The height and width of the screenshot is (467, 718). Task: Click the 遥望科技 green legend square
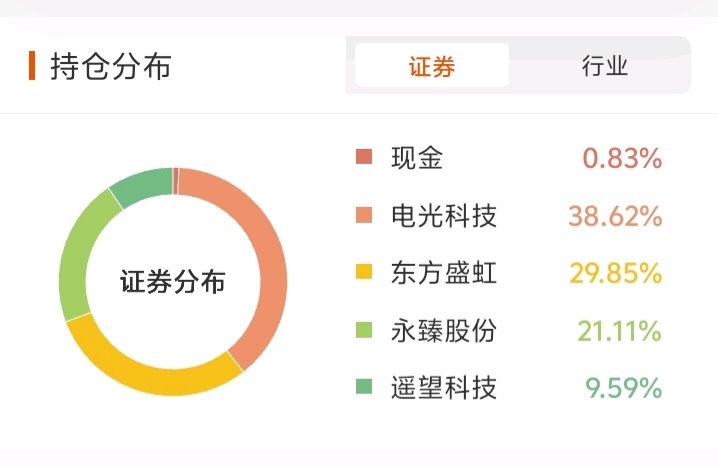(364, 387)
